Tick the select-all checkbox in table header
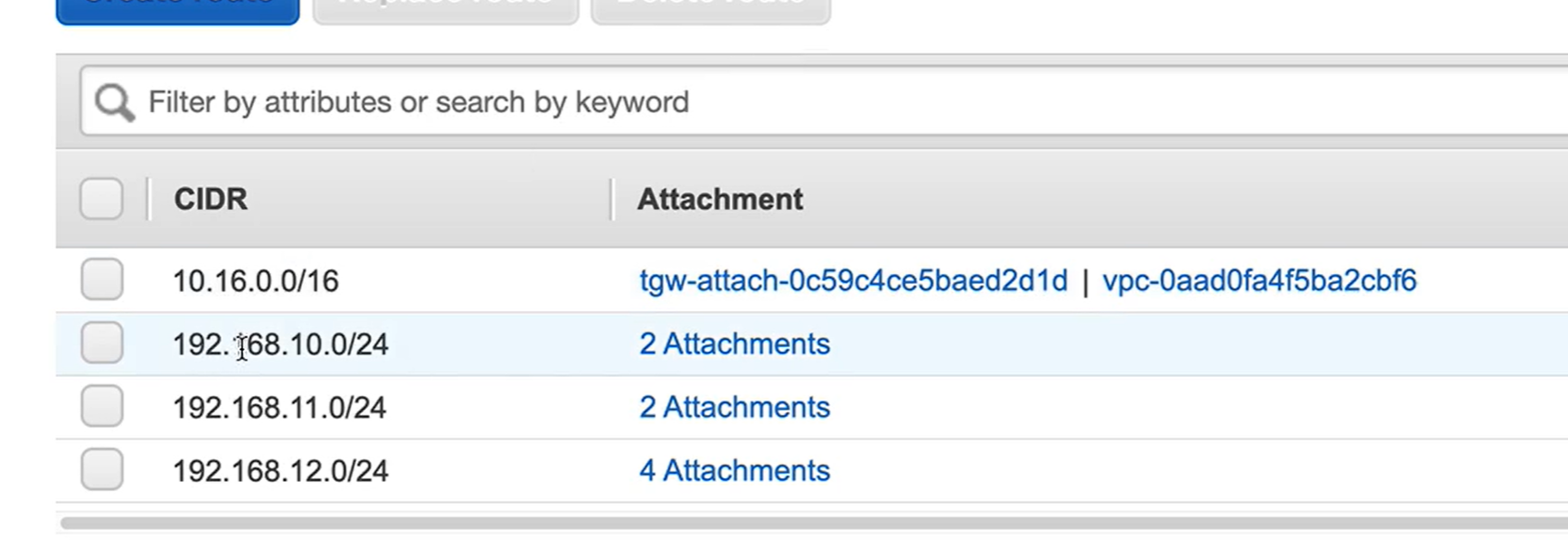The height and width of the screenshot is (556, 1568). [101, 199]
